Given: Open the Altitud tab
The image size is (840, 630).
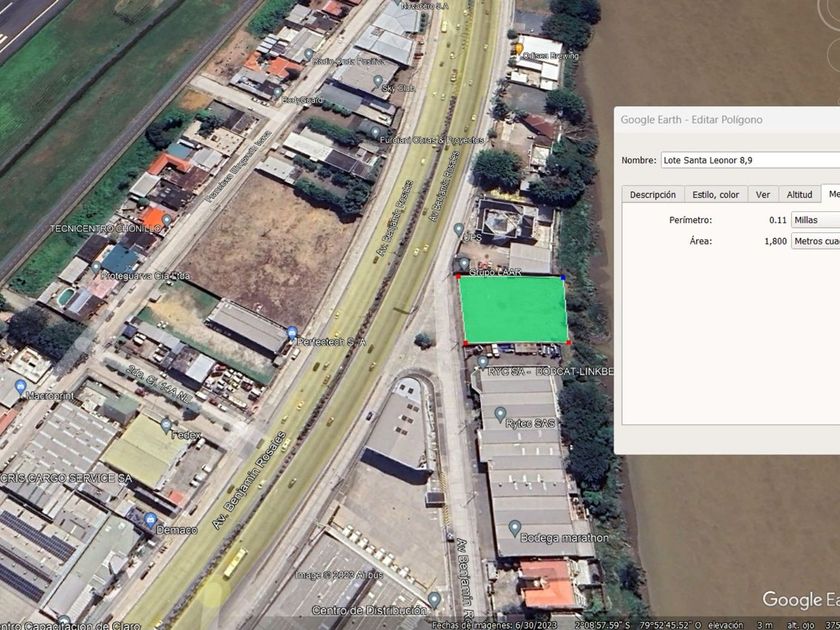Looking at the screenshot, I should coord(799,194).
